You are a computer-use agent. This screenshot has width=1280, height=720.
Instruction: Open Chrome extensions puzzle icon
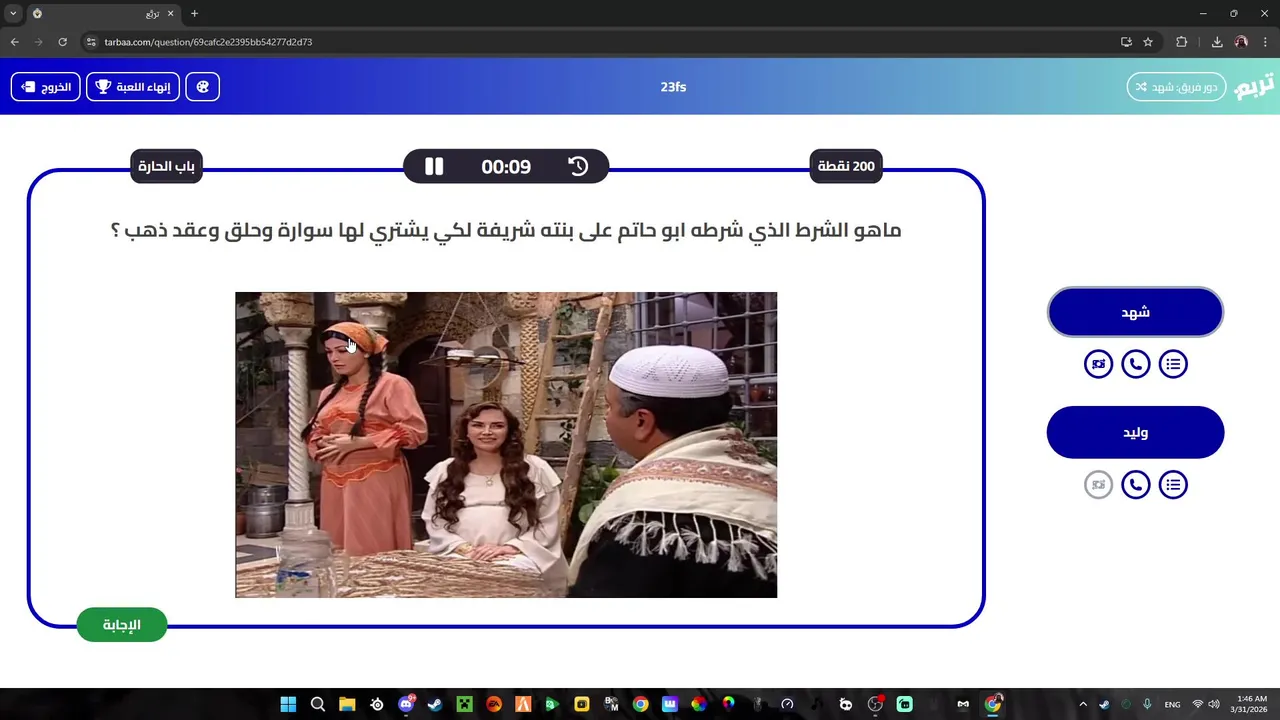pos(1181,42)
